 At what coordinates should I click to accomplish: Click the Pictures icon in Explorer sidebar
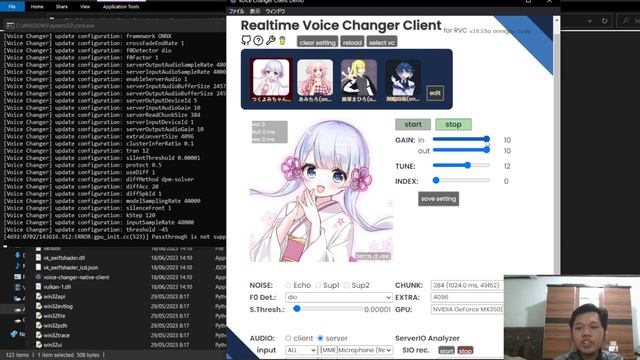pos(18,277)
